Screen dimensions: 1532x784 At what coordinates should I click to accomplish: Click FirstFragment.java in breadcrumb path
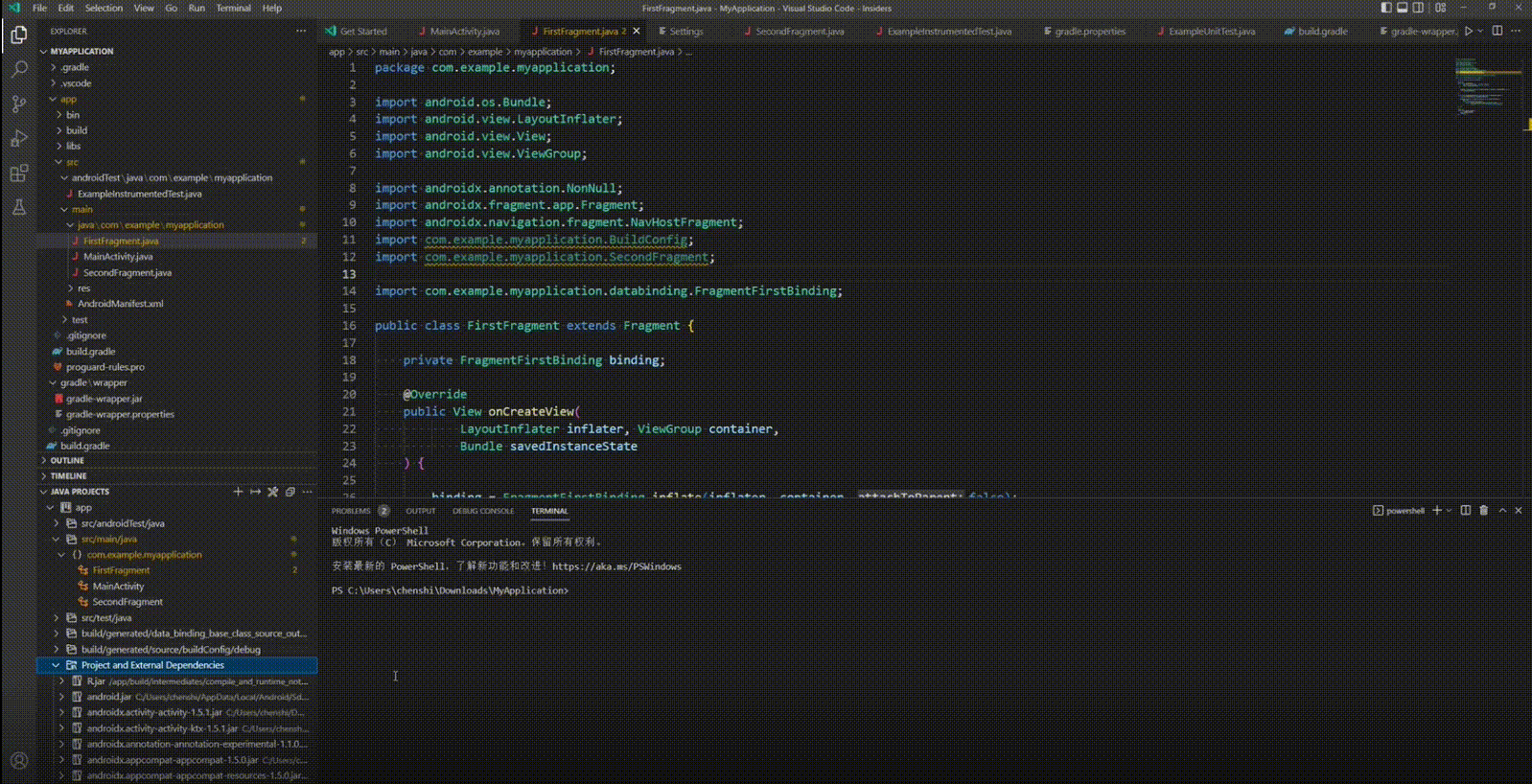(636, 52)
